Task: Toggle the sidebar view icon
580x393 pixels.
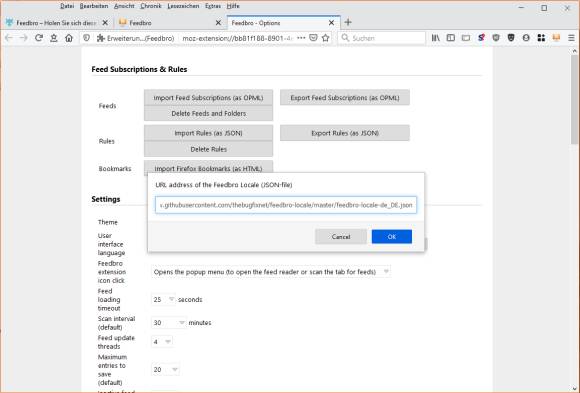Action: tap(451, 38)
